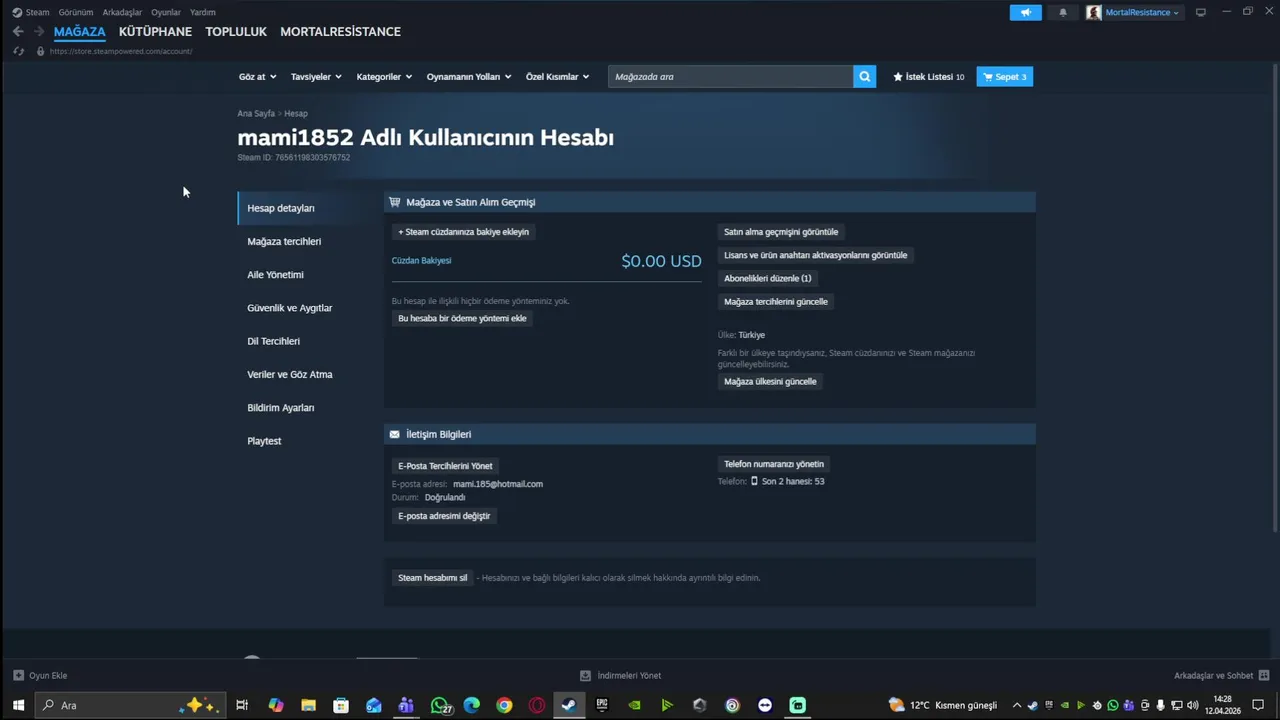
Task: Open Google Chrome from the taskbar
Action: click(x=504, y=705)
